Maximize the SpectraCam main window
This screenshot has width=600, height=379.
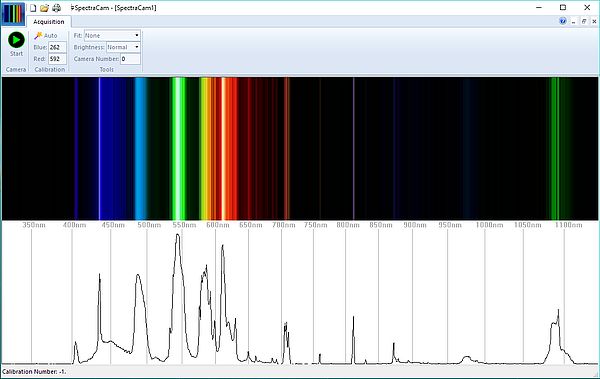tap(563, 8)
